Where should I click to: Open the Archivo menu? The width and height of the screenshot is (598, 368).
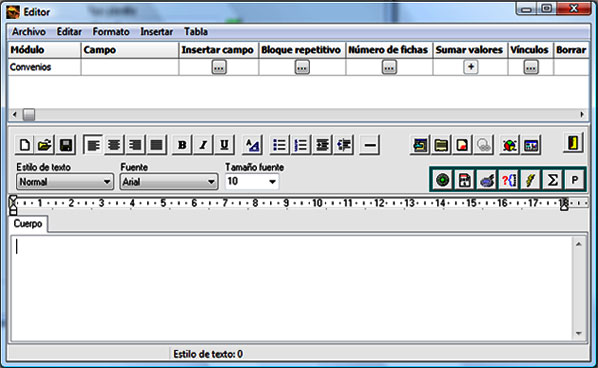click(x=29, y=32)
